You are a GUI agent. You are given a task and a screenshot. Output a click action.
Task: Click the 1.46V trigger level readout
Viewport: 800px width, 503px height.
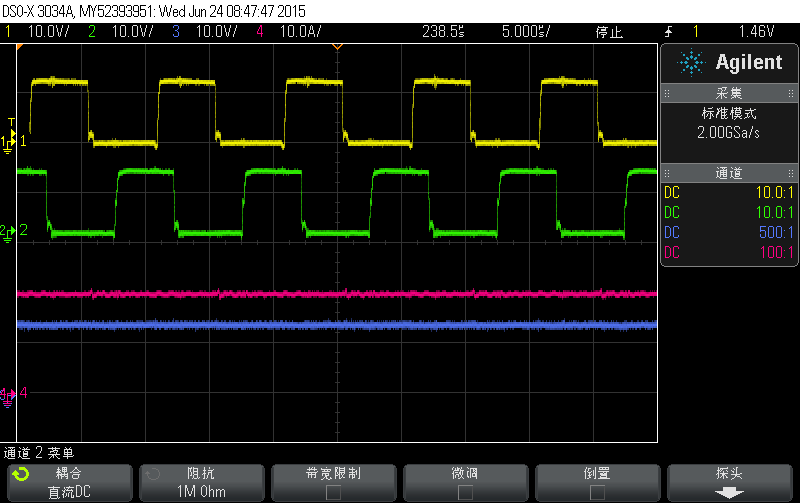pyautogui.click(x=756, y=32)
